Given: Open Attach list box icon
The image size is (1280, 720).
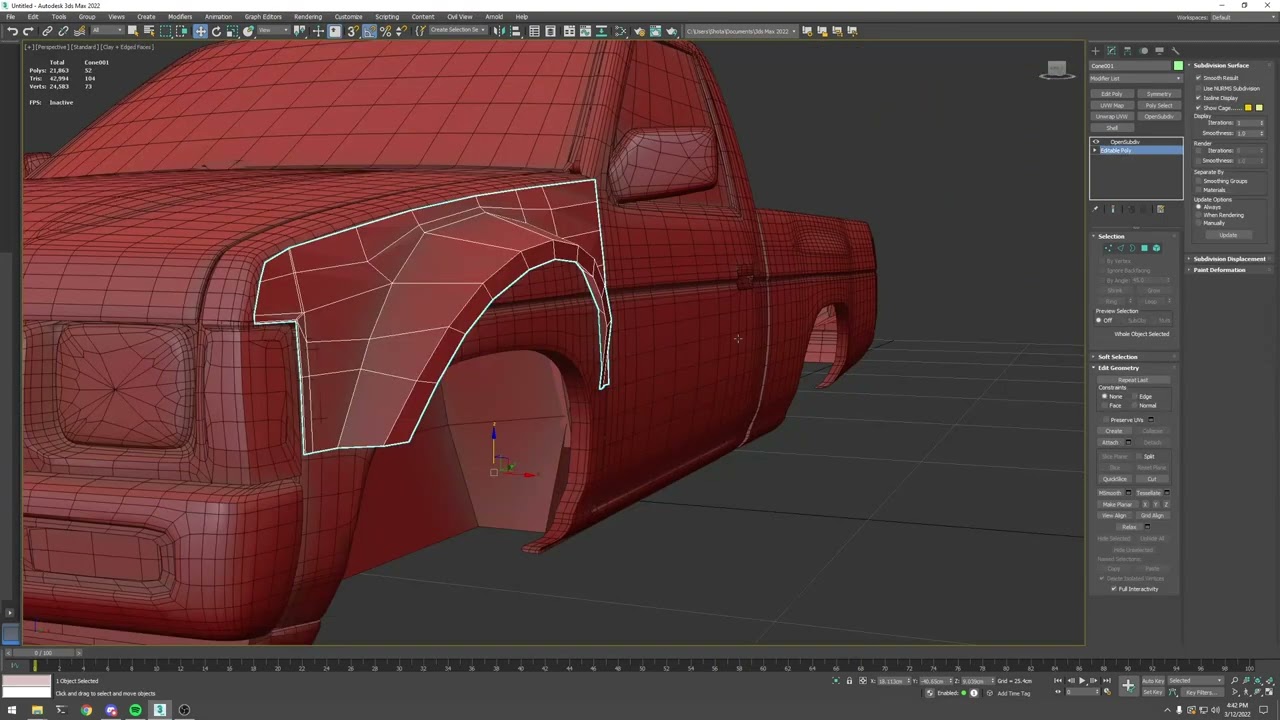Looking at the screenshot, I should coord(1128,442).
